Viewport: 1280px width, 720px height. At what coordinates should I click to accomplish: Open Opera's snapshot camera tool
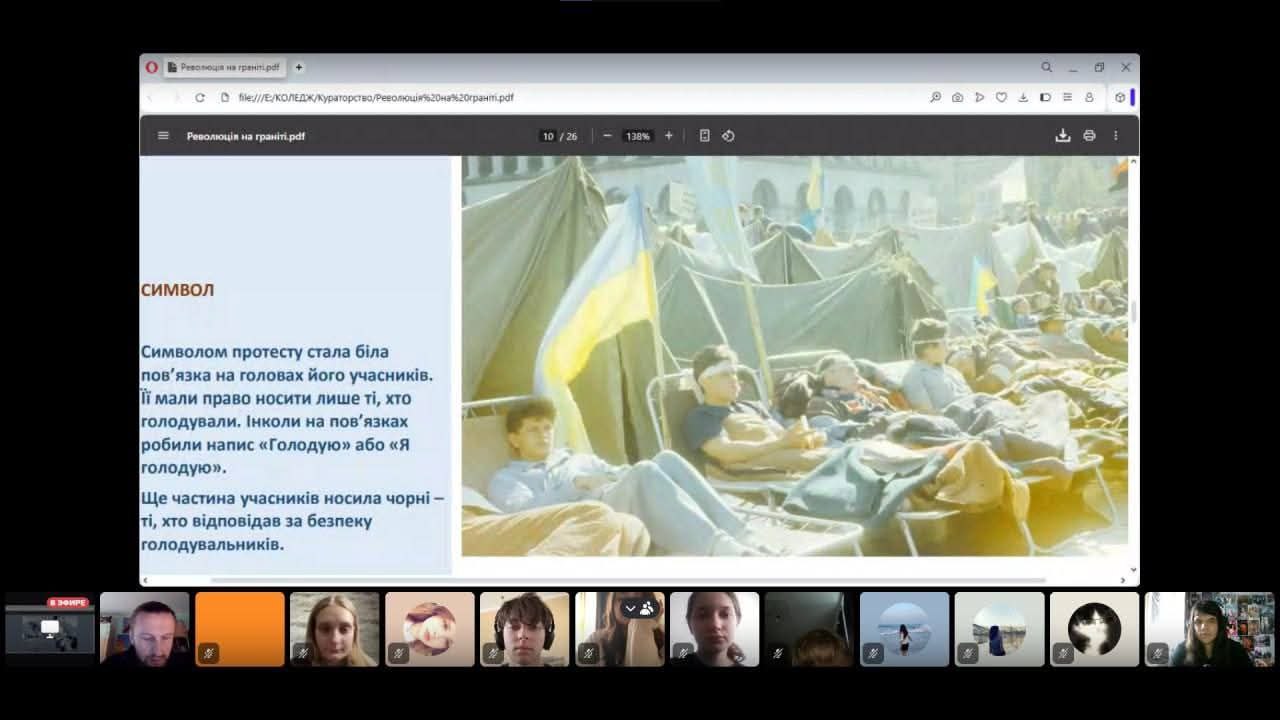[x=957, y=98]
